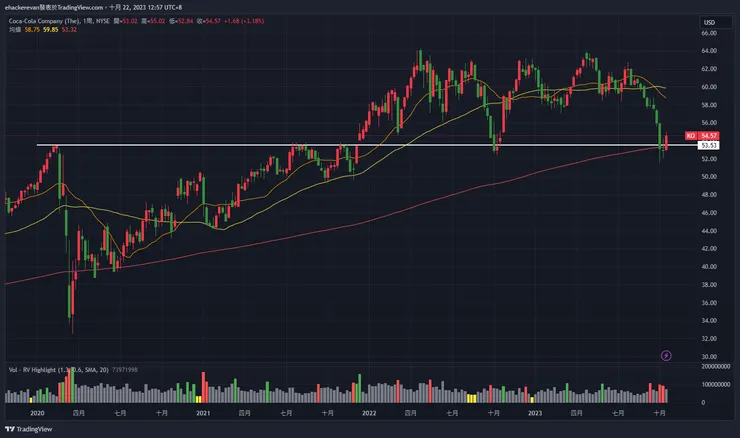Click the open value 53.02 in the legend
Viewport: 740px width, 438px height.
coord(129,21)
